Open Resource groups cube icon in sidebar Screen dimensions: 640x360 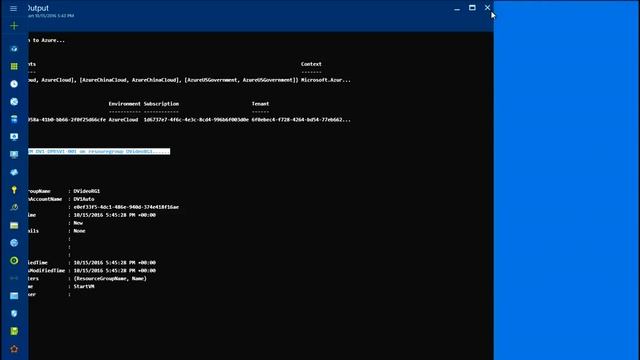point(14,49)
